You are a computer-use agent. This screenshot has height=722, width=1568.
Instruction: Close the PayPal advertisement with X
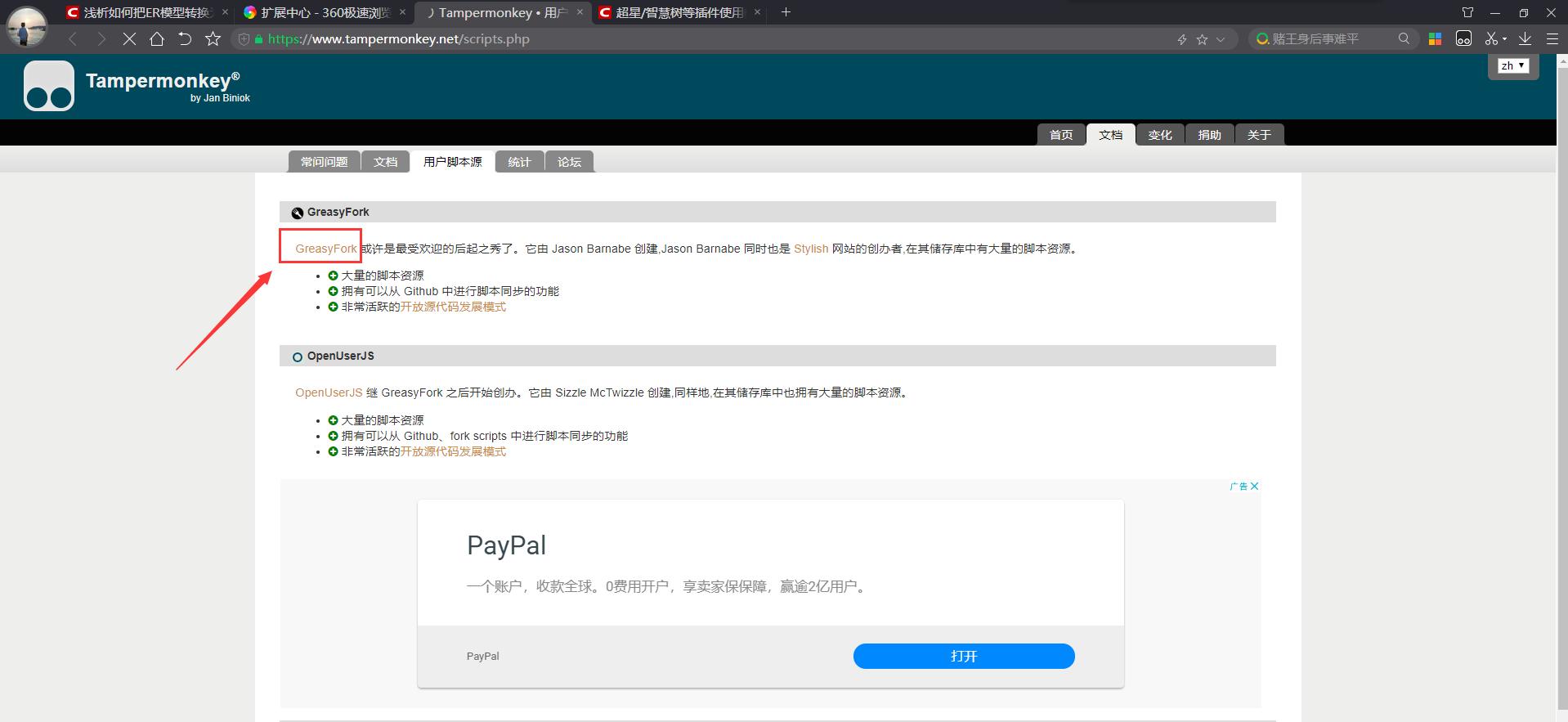pos(1255,486)
